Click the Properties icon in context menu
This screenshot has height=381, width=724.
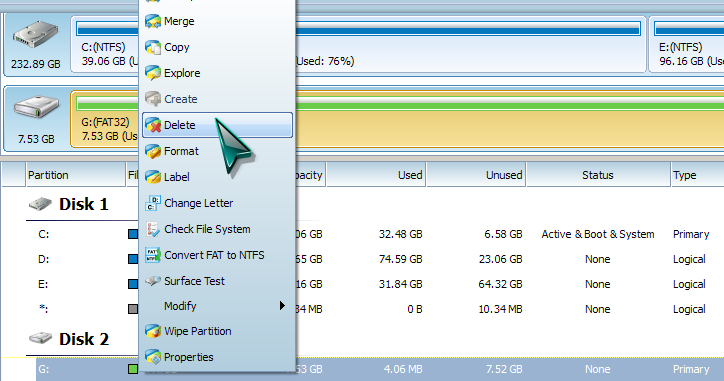[x=153, y=357]
